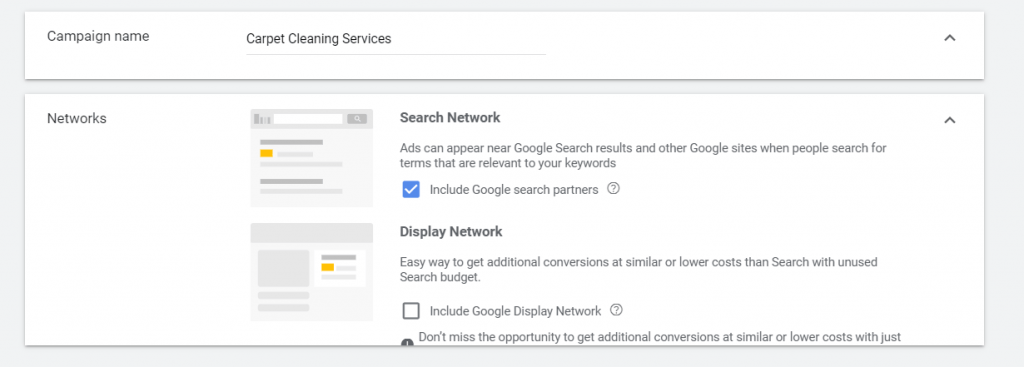Open help icon beside Google Display Network

point(616,310)
